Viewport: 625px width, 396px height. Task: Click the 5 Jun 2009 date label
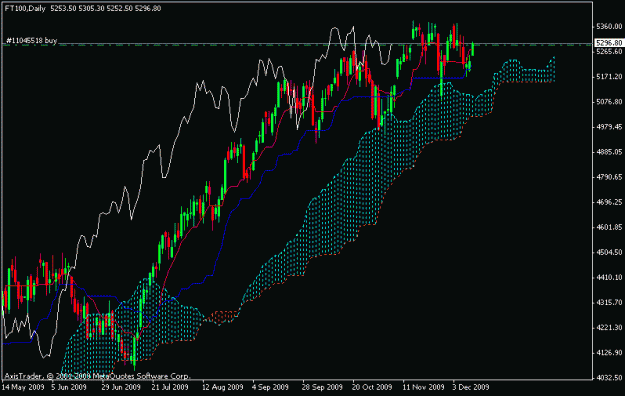click(69, 387)
